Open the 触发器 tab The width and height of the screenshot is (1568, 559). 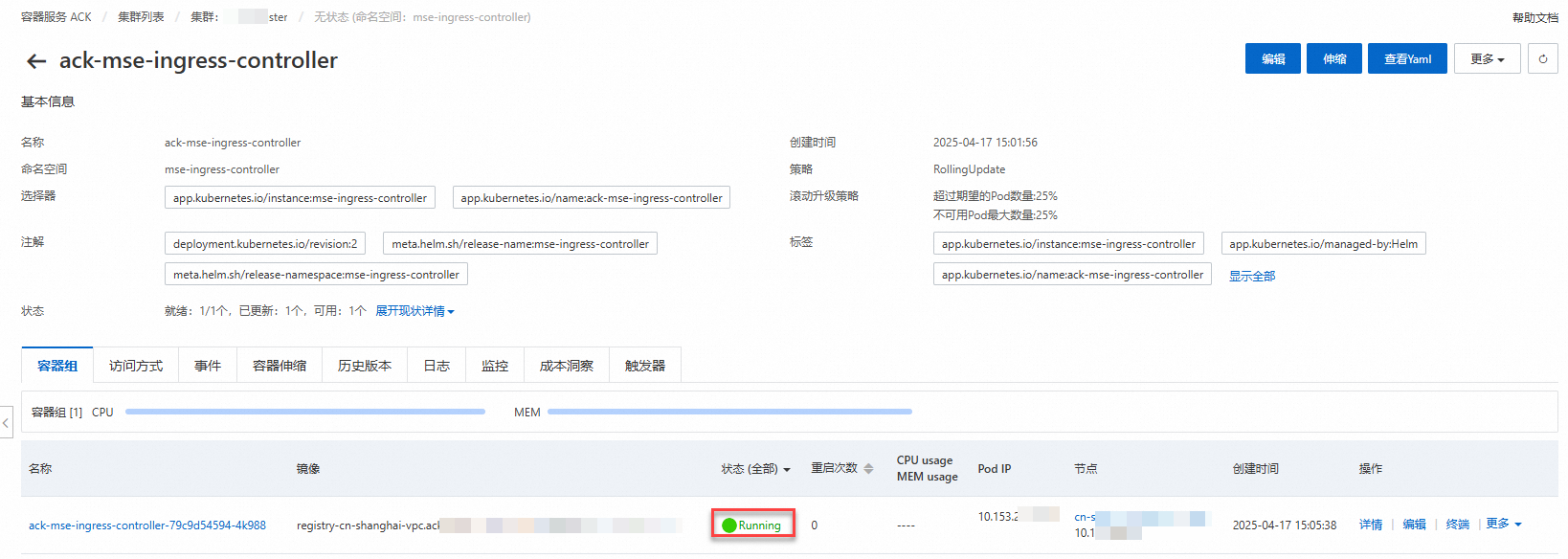click(645, 366)
